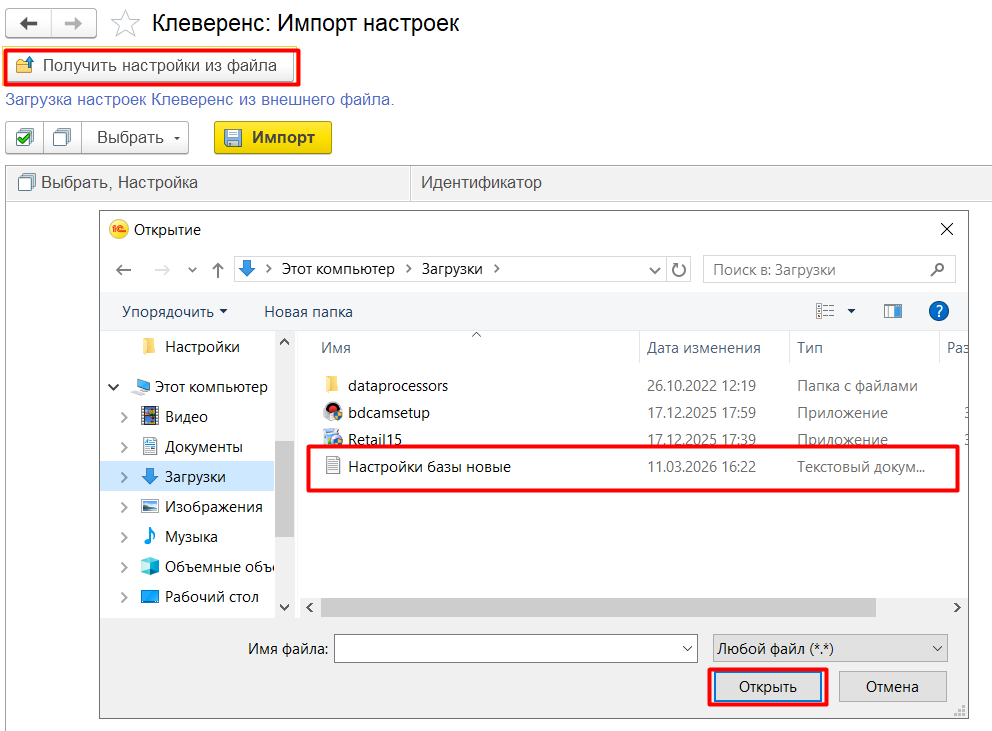Uncheck all items with the empty boxes icon
The height and width of the screenshot is (731, 992).
pyautogui.click(x=62, y=137)
